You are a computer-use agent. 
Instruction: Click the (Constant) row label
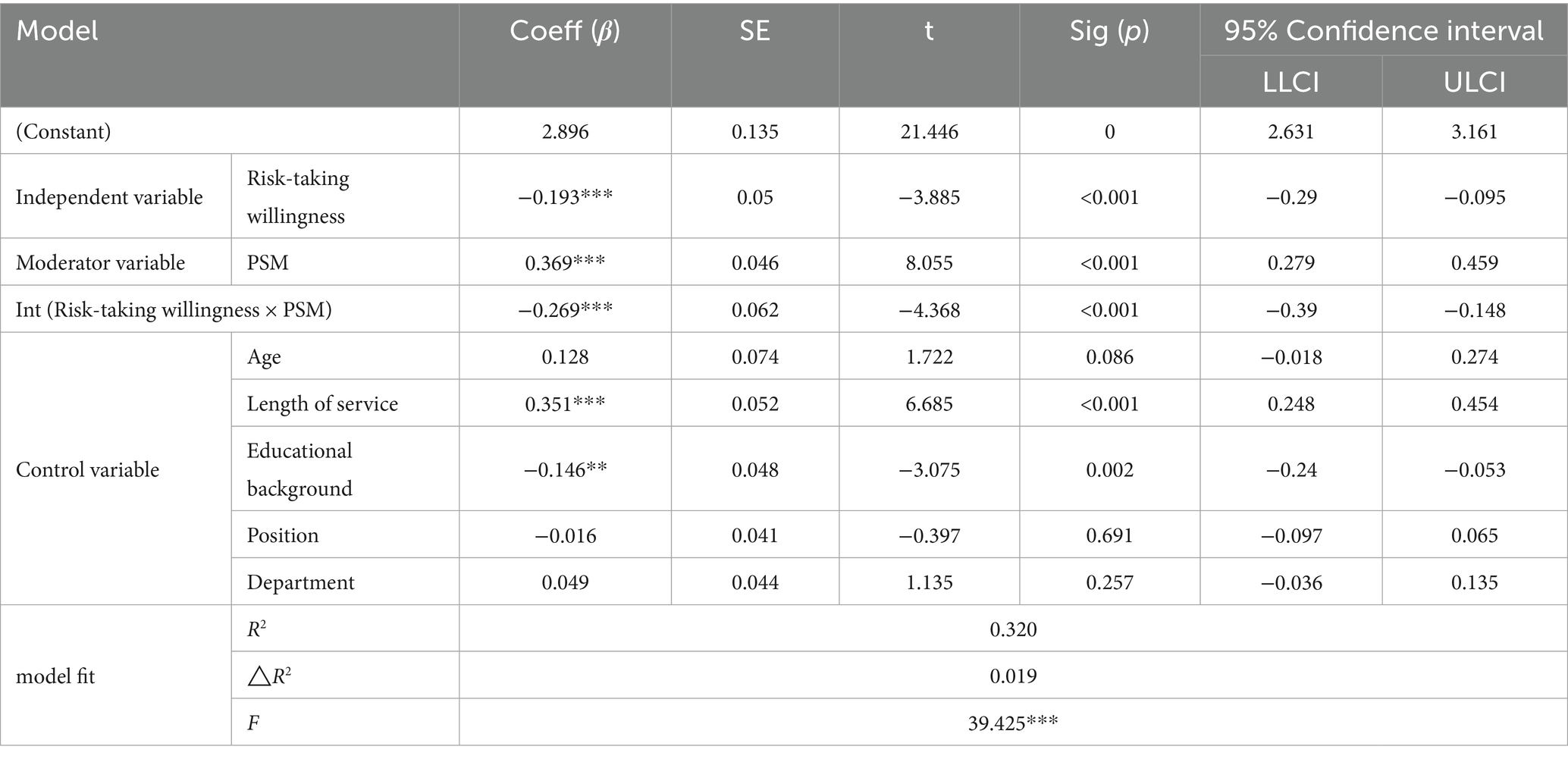click(x=64, y=131)
